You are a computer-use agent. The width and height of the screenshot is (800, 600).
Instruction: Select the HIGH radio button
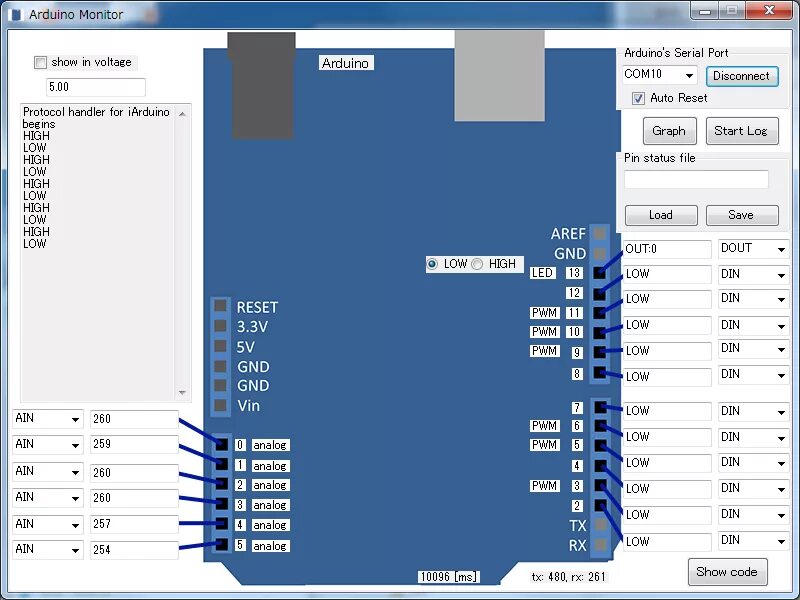click(x=477, y=264)
